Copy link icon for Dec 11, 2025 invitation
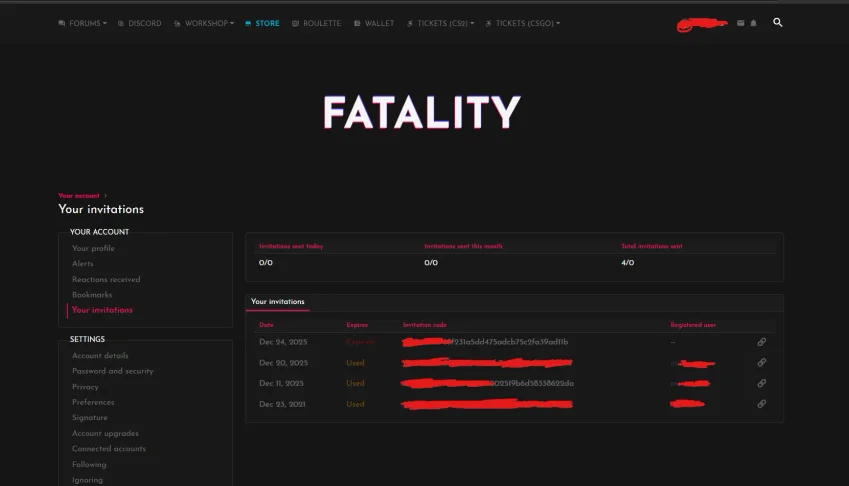849x486 pixels. click(x=761, y=383)
